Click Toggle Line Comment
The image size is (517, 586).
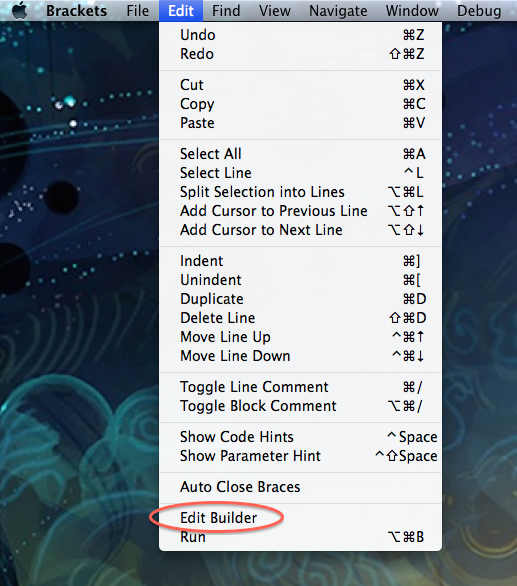pyautogui.click(x=300, y=387)
